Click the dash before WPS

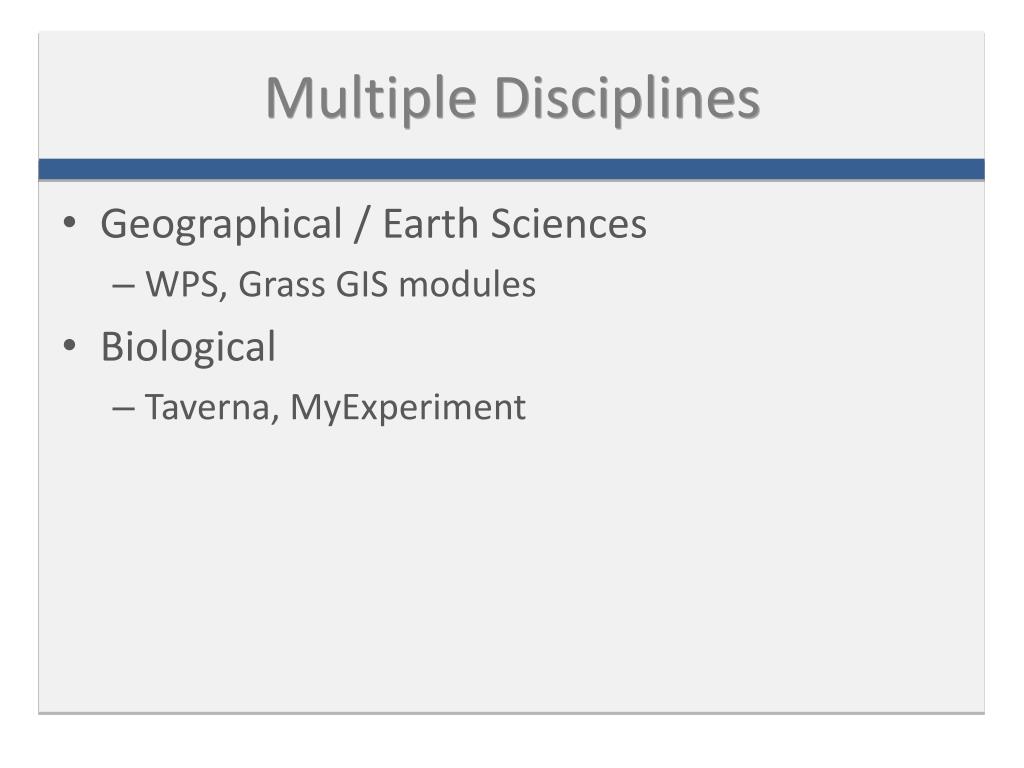pos(123,286)
